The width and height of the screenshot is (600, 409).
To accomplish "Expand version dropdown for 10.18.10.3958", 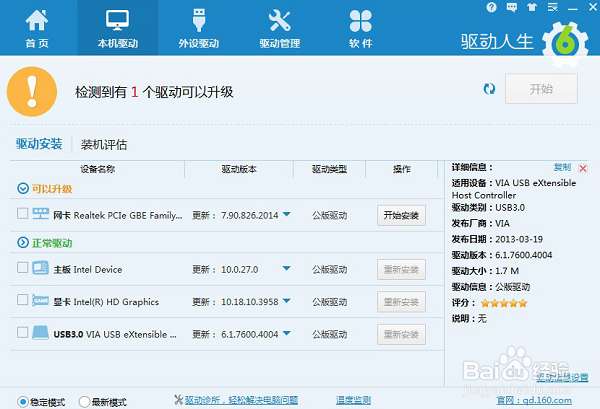I will click(x=287, y=301).
